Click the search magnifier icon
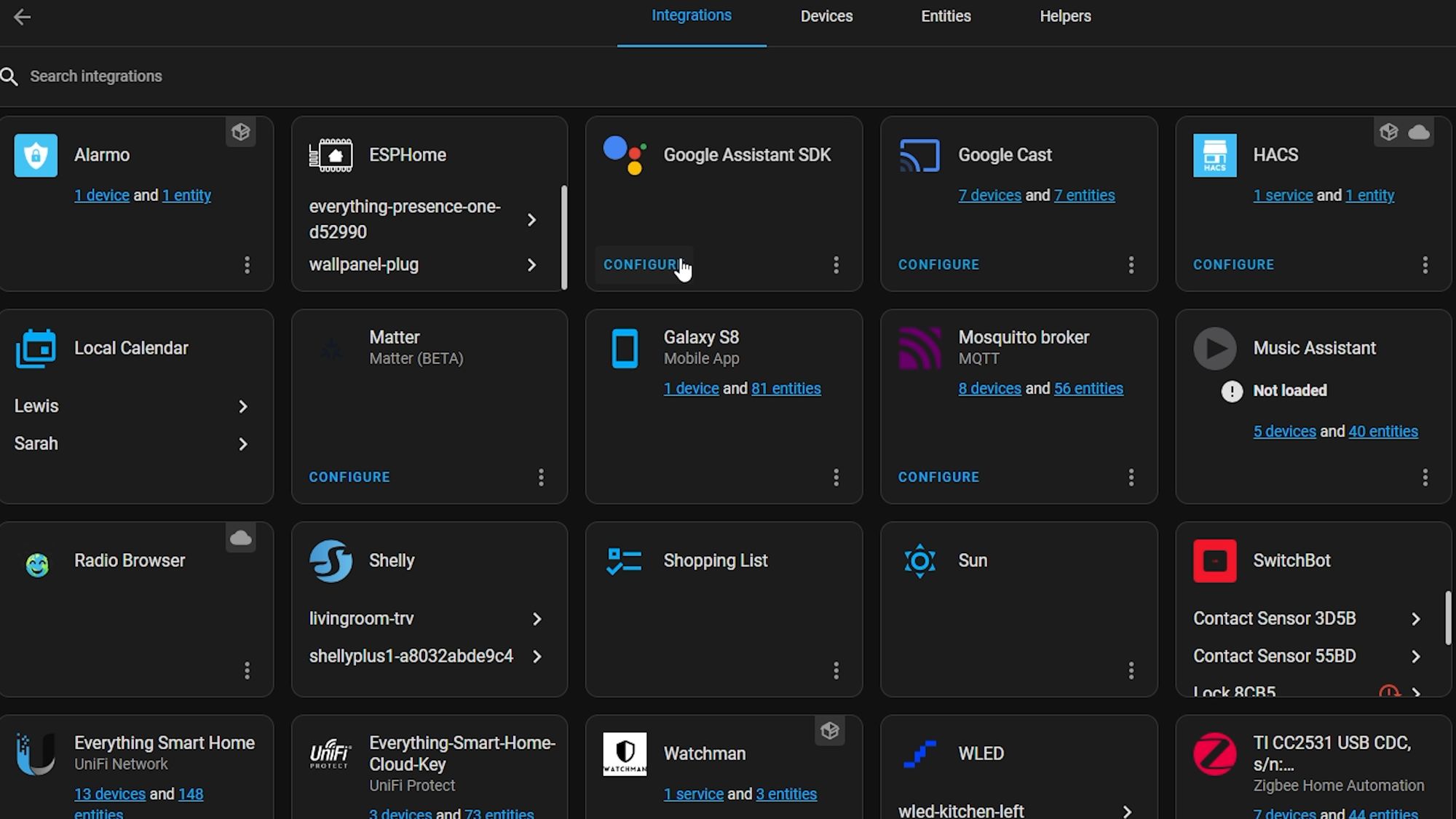The width and height of the screenshot is (1456, 819). pos(9,76)
